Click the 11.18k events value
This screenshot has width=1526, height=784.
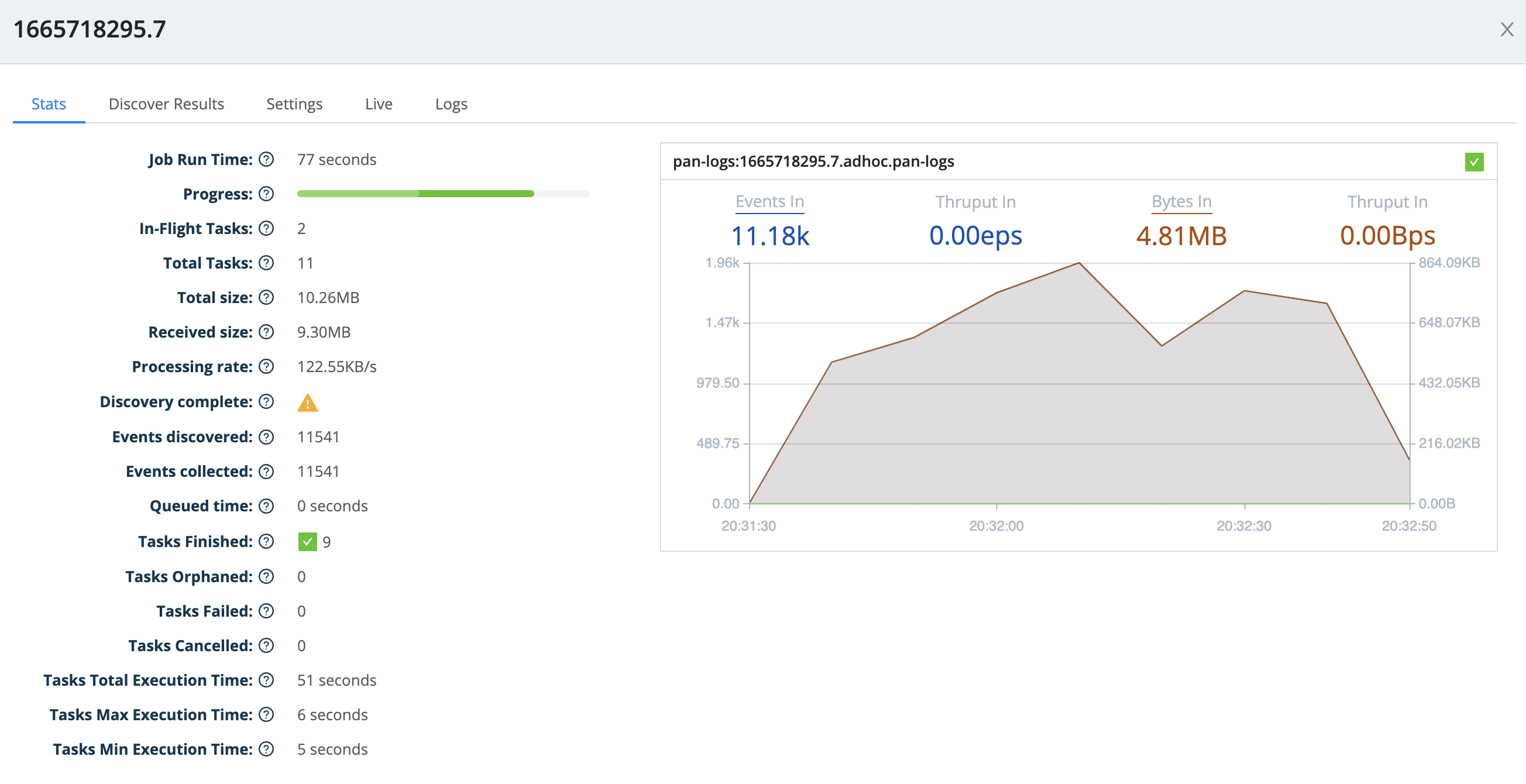click(x=769, y=236)
